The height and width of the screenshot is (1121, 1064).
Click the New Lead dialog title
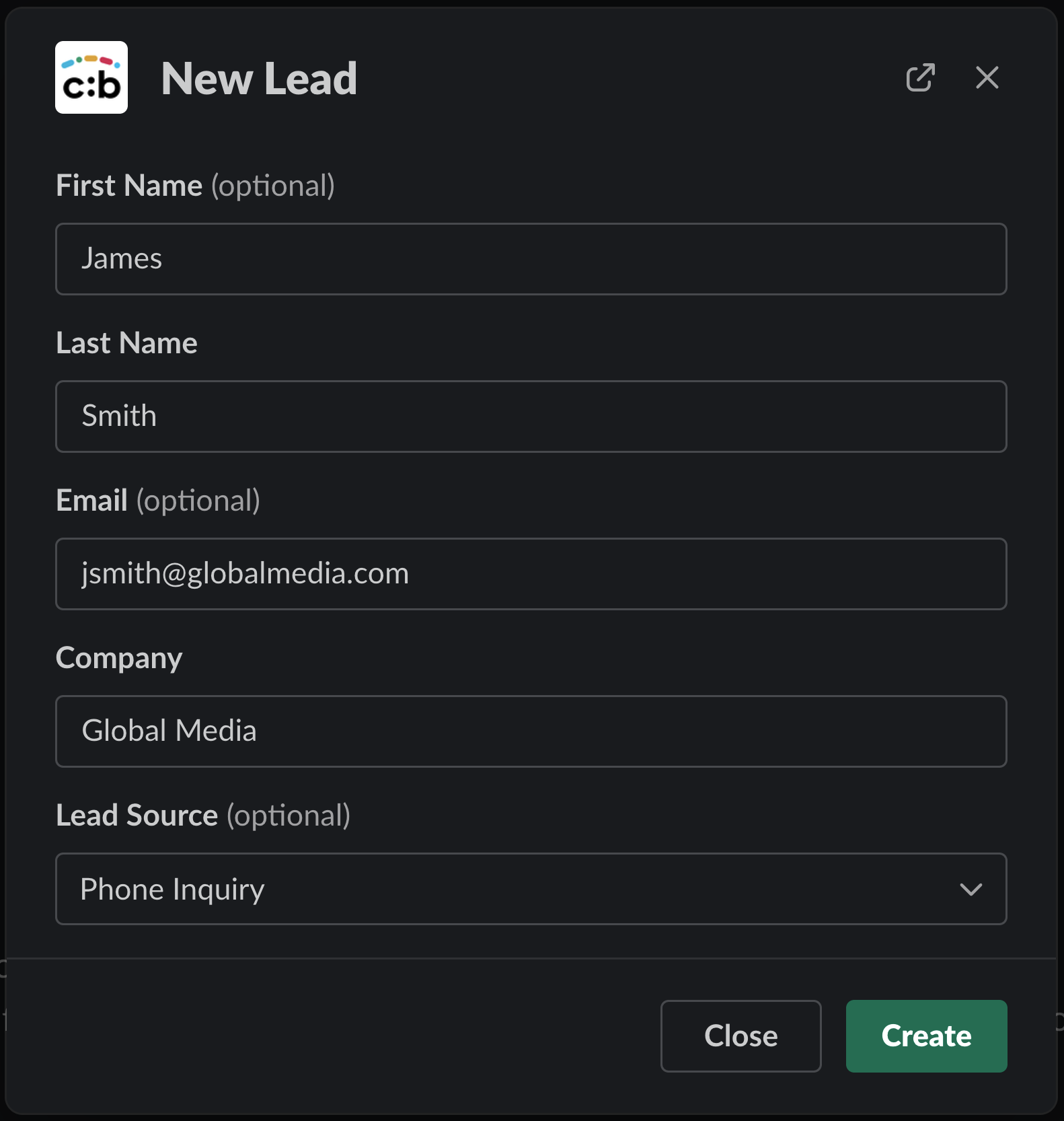(259, 79)
